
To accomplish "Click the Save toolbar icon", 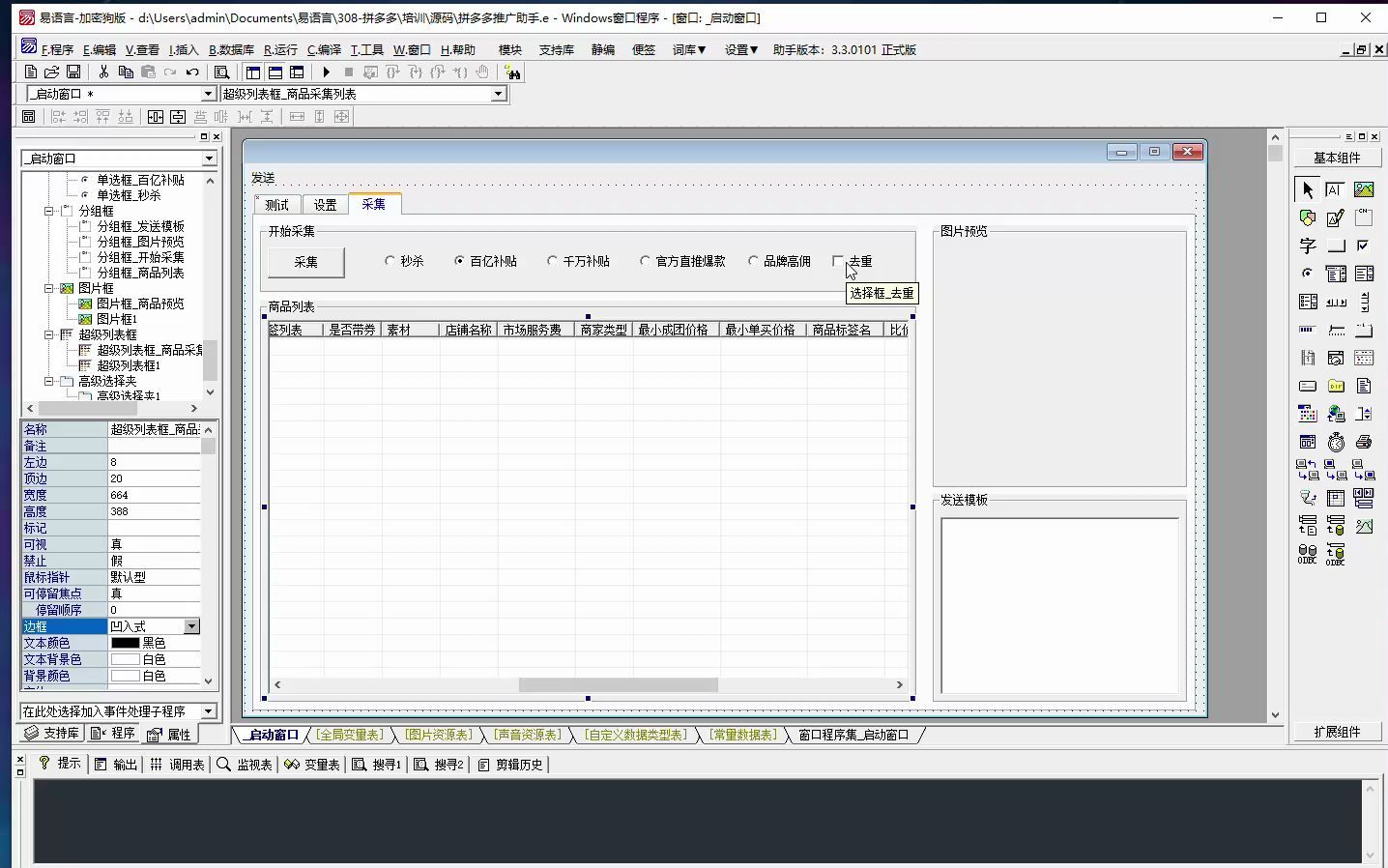I will pyautogui.click(x=73, y=72).
